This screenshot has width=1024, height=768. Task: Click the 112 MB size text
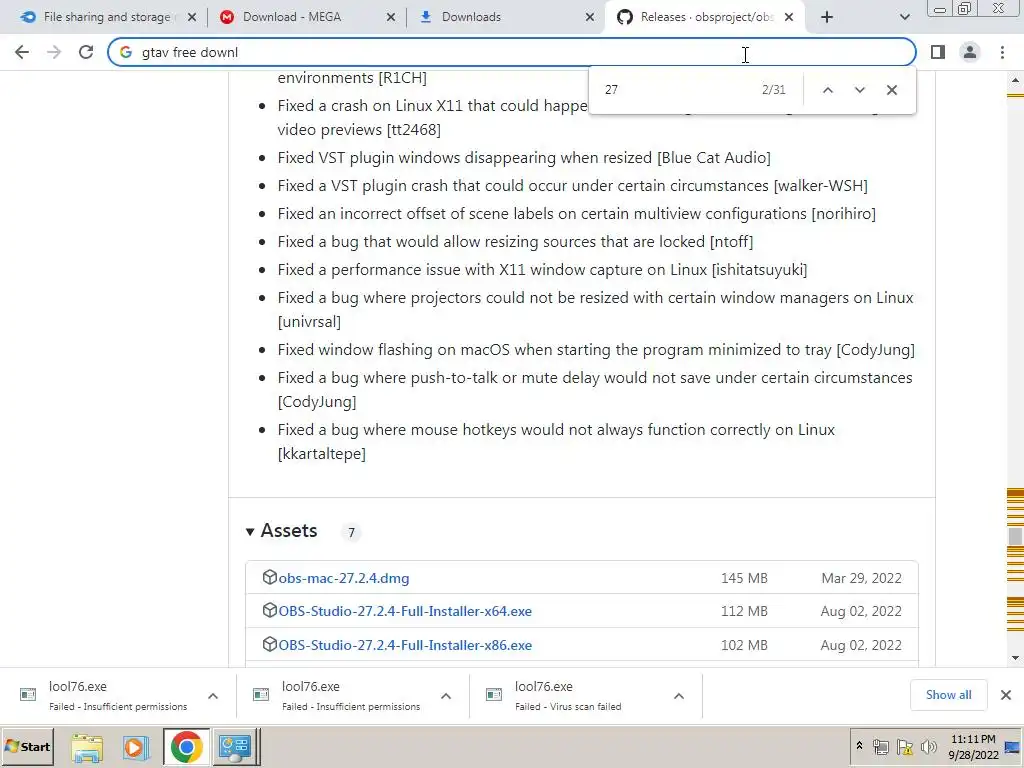tap(744, 611)
